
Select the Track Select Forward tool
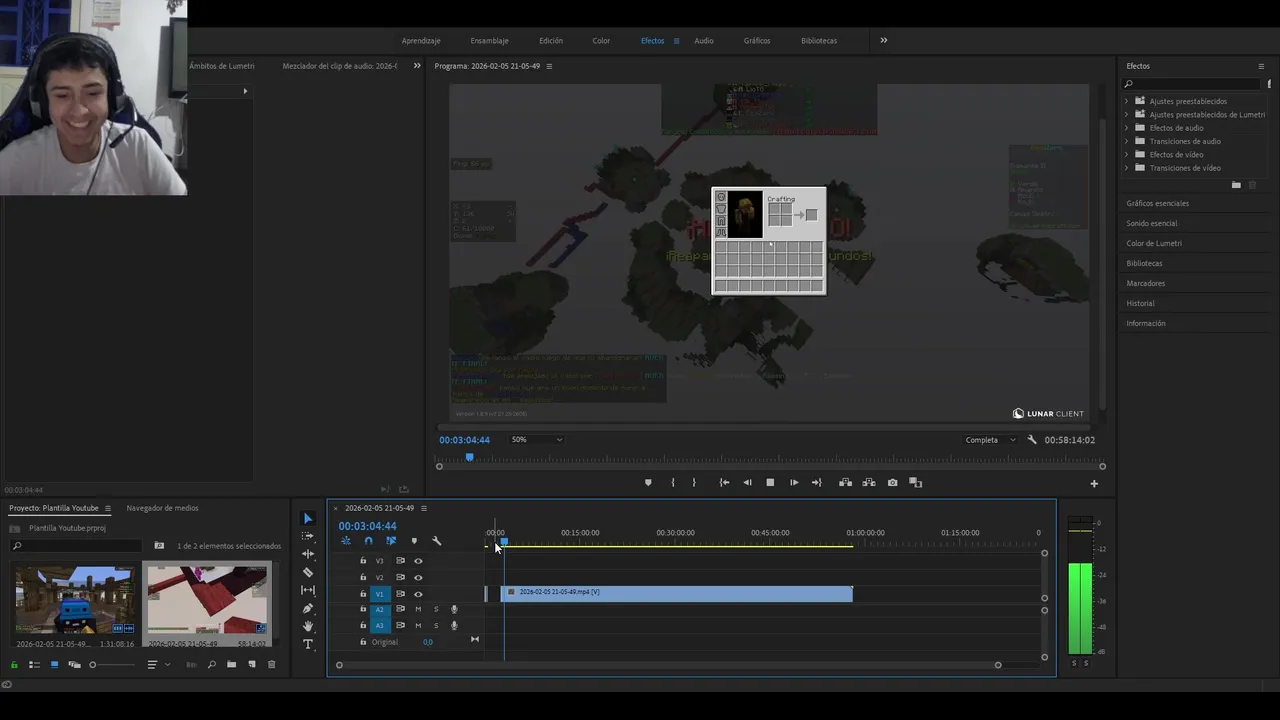[x=308, y=536]
